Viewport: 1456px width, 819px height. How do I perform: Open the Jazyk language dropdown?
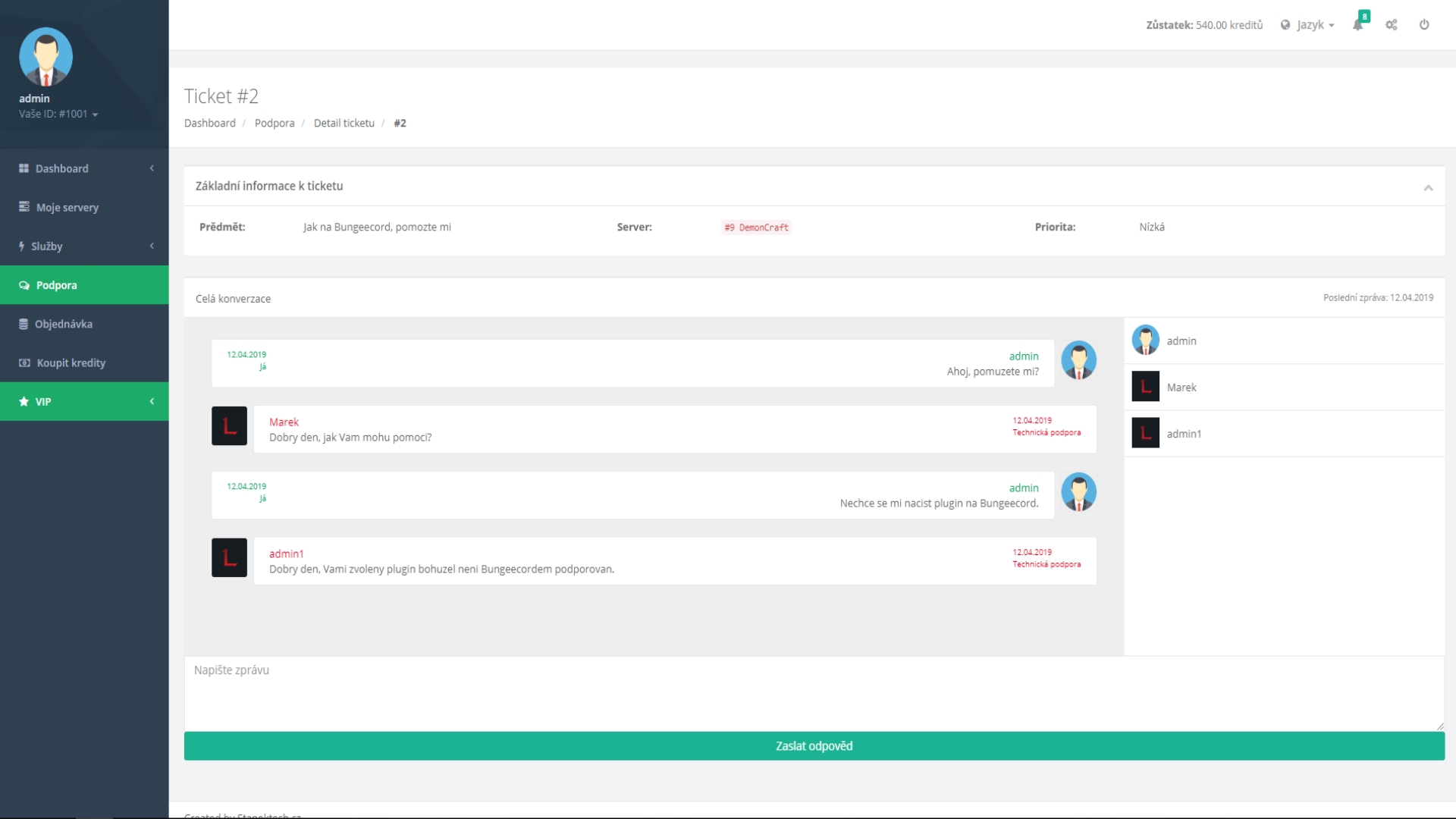(1308, 25)
